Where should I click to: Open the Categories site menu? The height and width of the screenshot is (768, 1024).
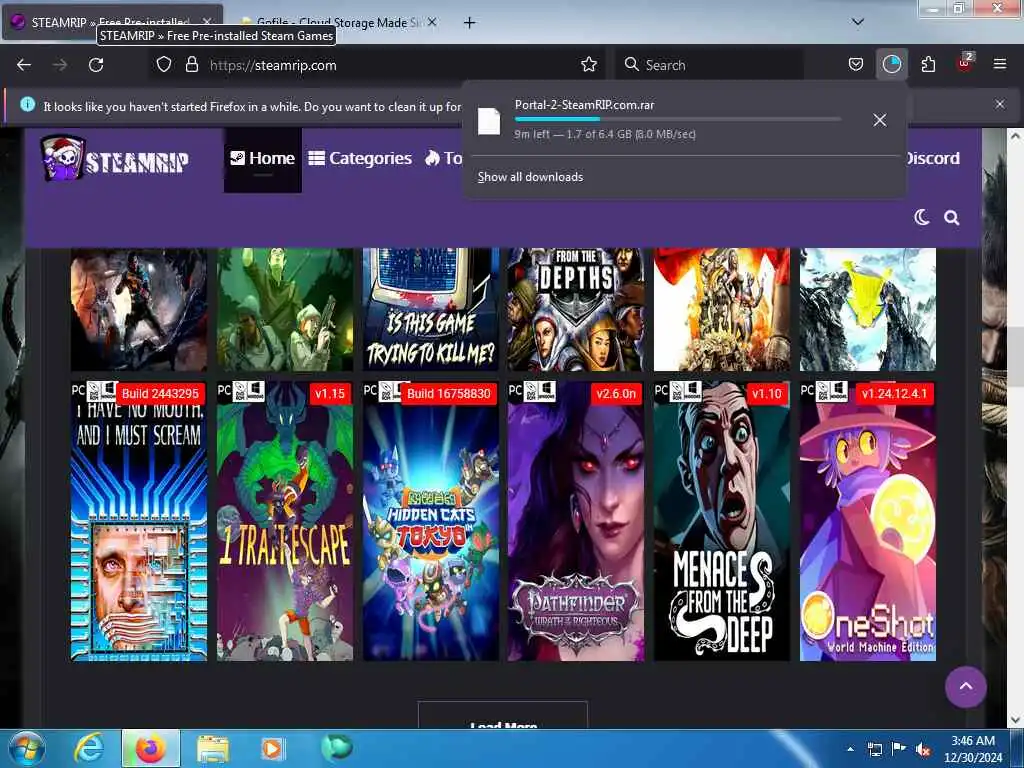click(360, 159)
